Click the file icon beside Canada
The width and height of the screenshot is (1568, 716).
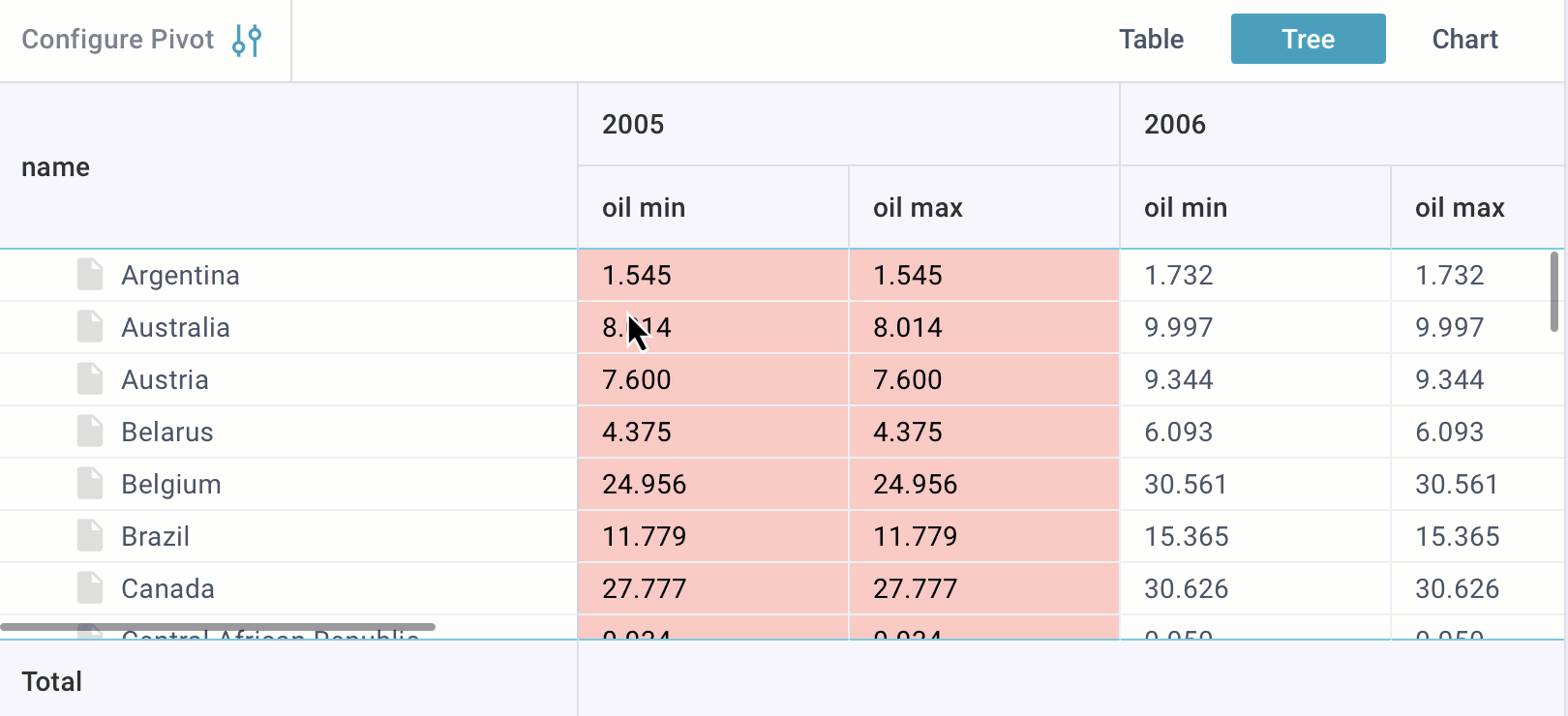point(90,588)
